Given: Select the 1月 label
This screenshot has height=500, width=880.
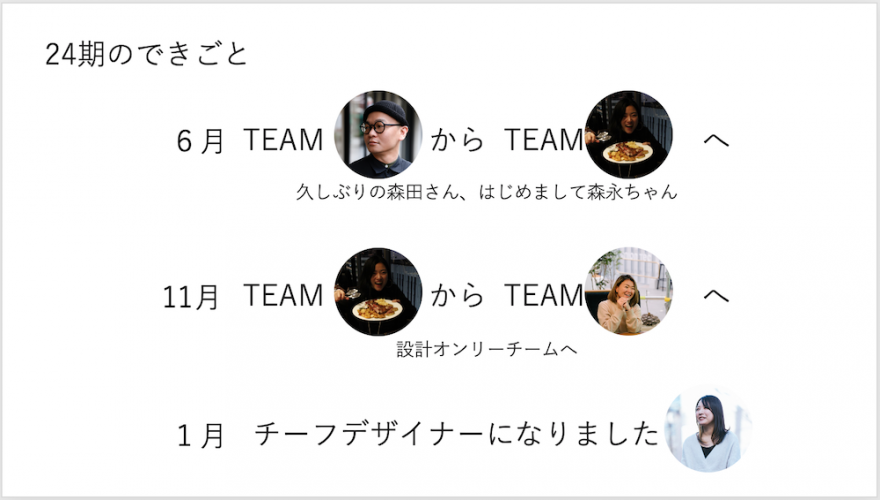Looking at the screenshot, I should coord(200,435).
